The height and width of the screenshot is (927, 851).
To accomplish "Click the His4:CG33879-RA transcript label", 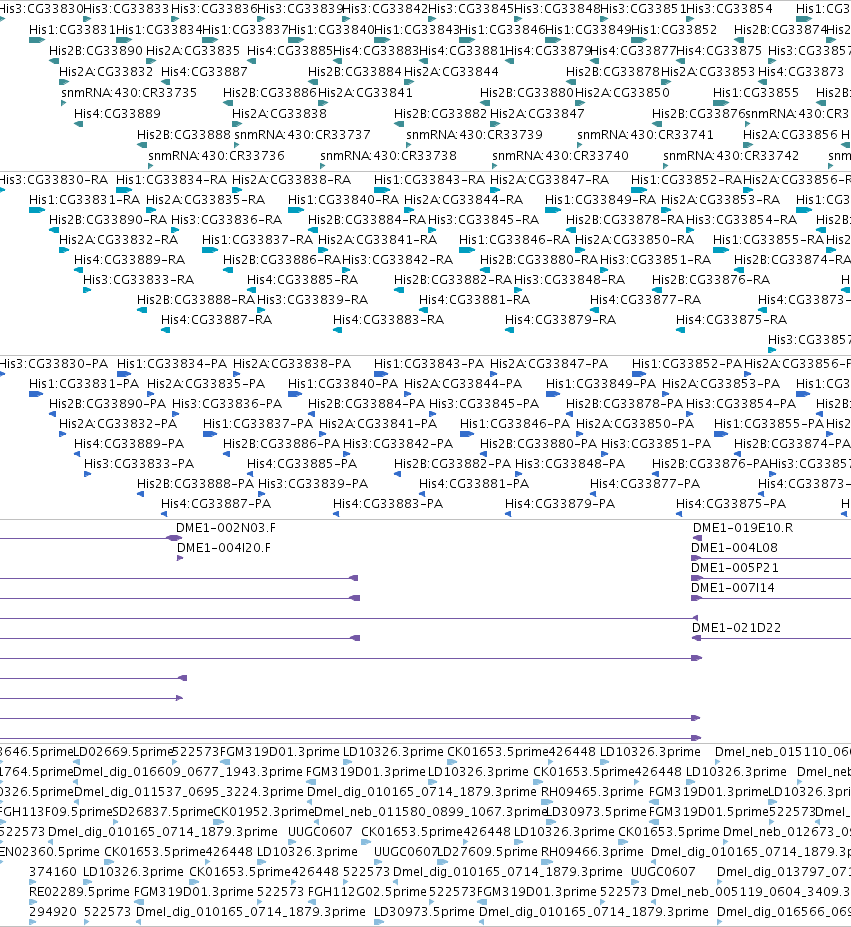I will [560, 320].
